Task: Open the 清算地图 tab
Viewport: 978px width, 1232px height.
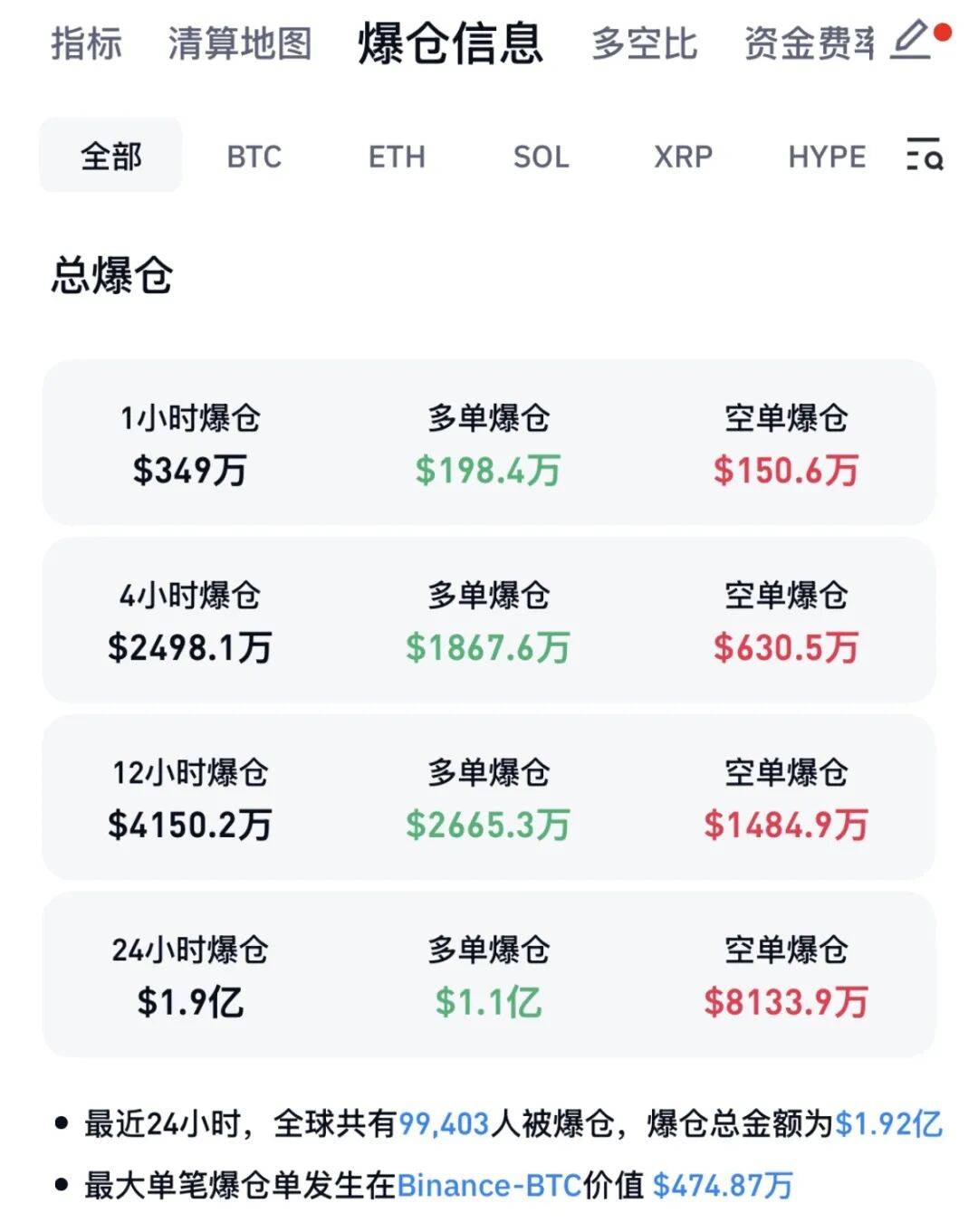Action: pos(239,43)
